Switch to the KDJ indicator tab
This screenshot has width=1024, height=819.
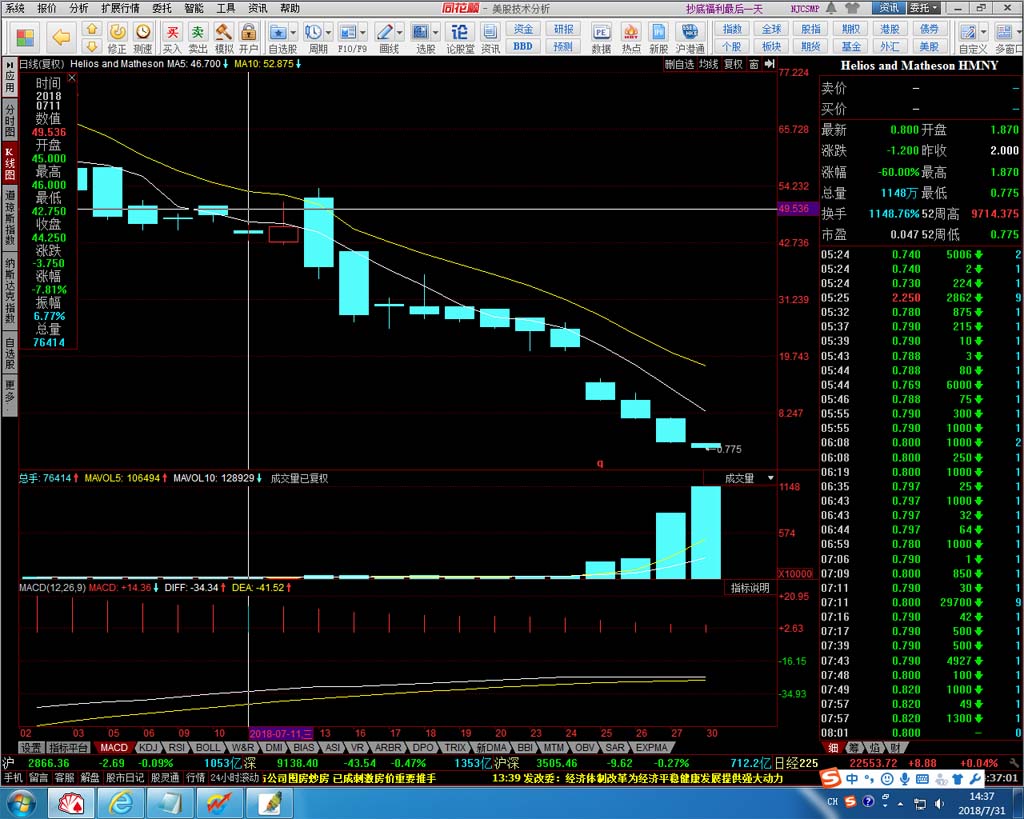tap(148, 747)
